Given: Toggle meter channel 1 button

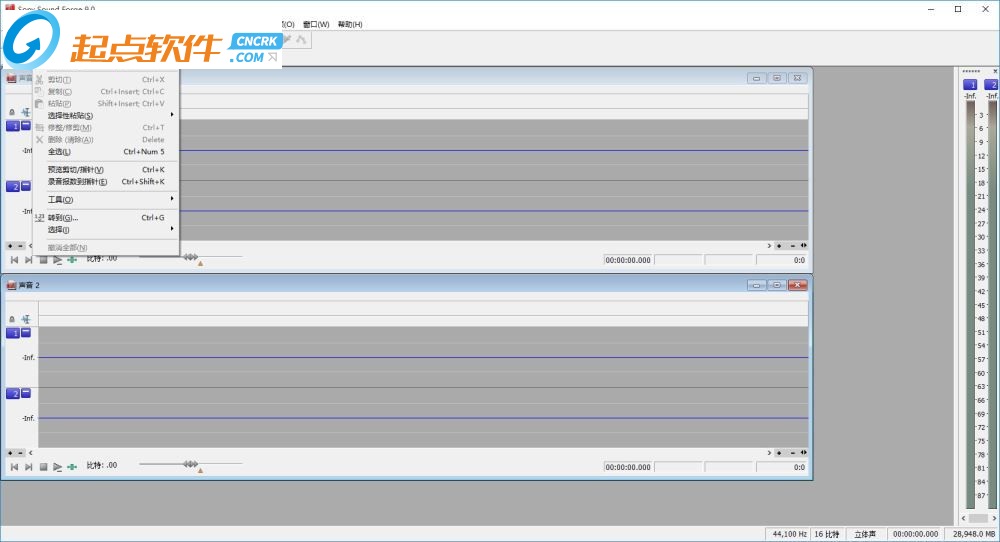Looking at the screenshot, I should [x=970, y=84].
